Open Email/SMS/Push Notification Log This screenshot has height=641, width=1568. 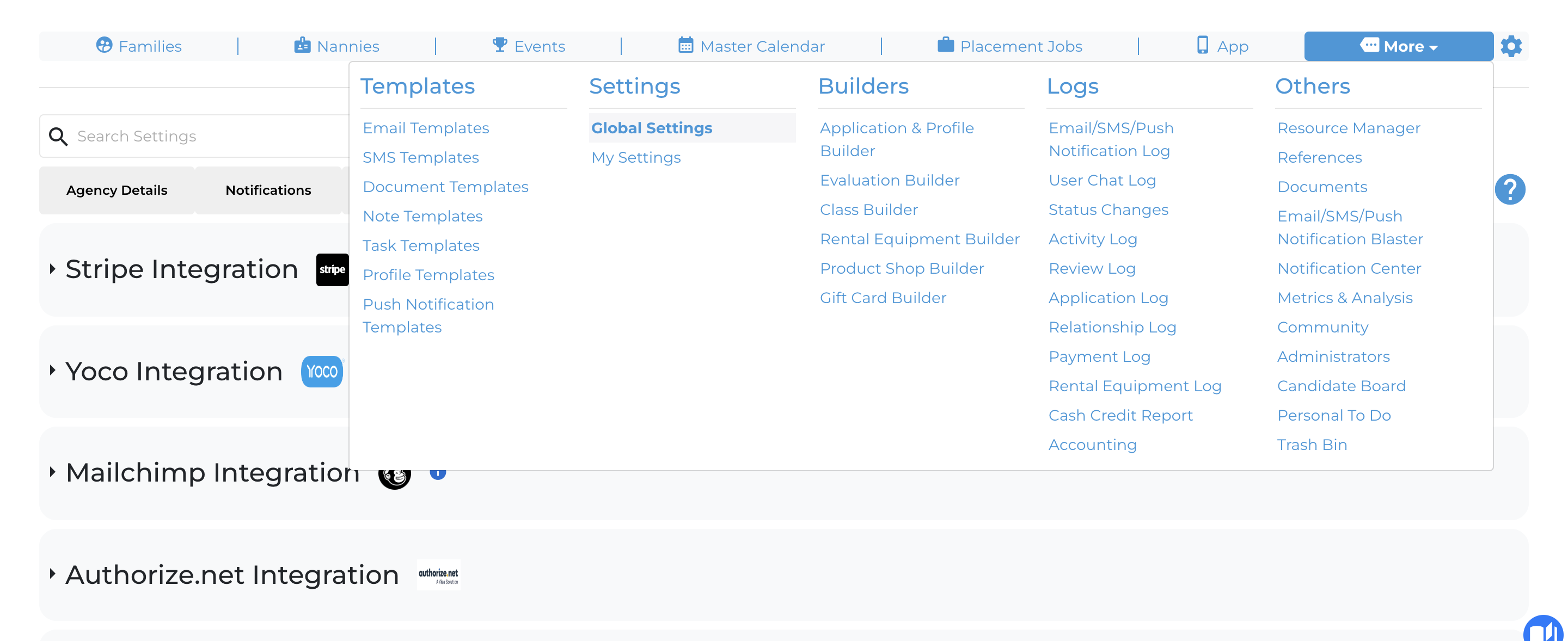click(1111, 139)
